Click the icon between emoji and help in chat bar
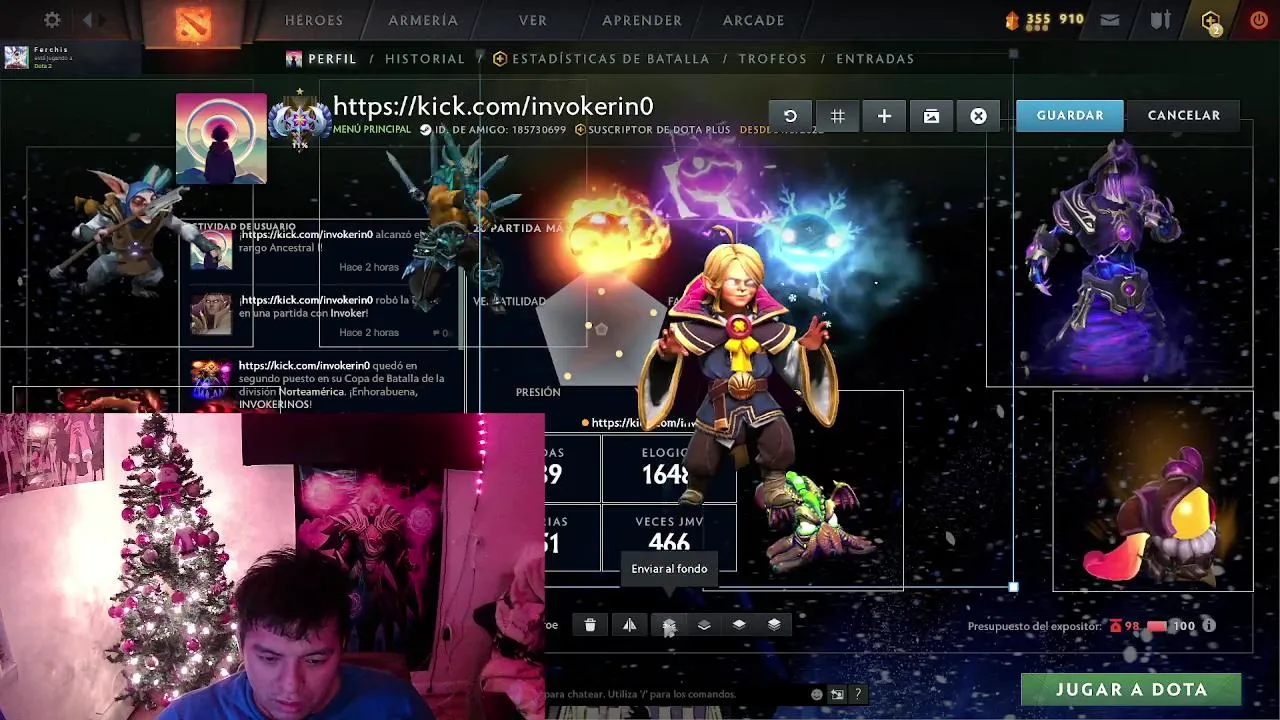1280x720 pixels. point(837,694)
